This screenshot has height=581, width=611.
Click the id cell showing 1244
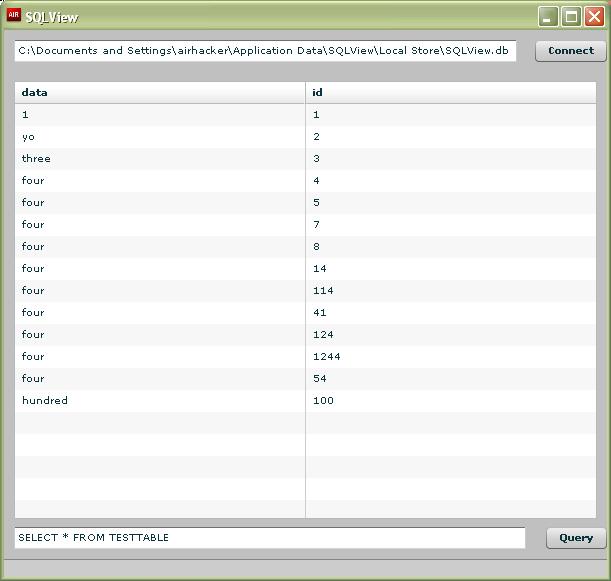451,357
